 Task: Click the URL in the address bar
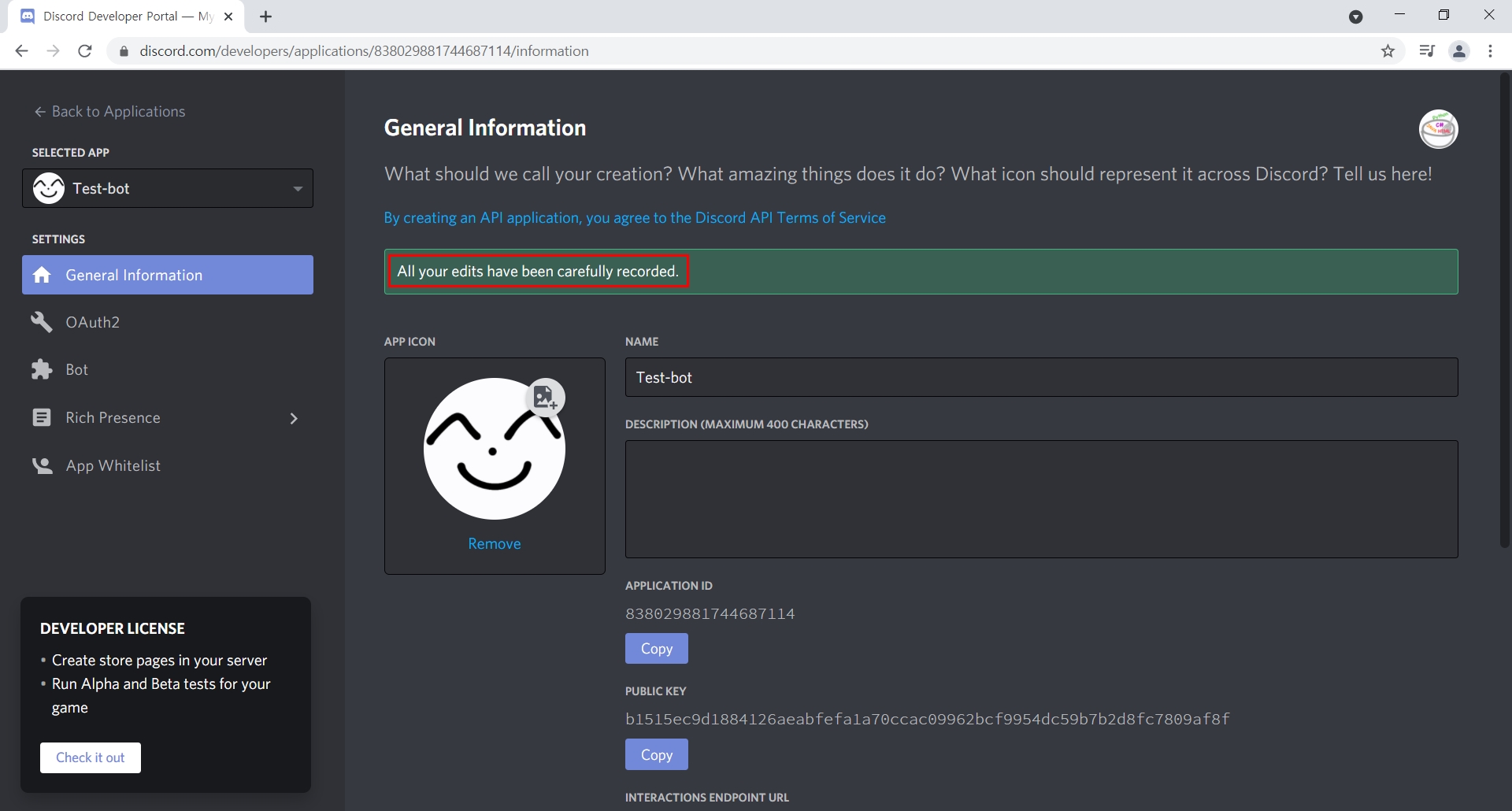[364, 51]
